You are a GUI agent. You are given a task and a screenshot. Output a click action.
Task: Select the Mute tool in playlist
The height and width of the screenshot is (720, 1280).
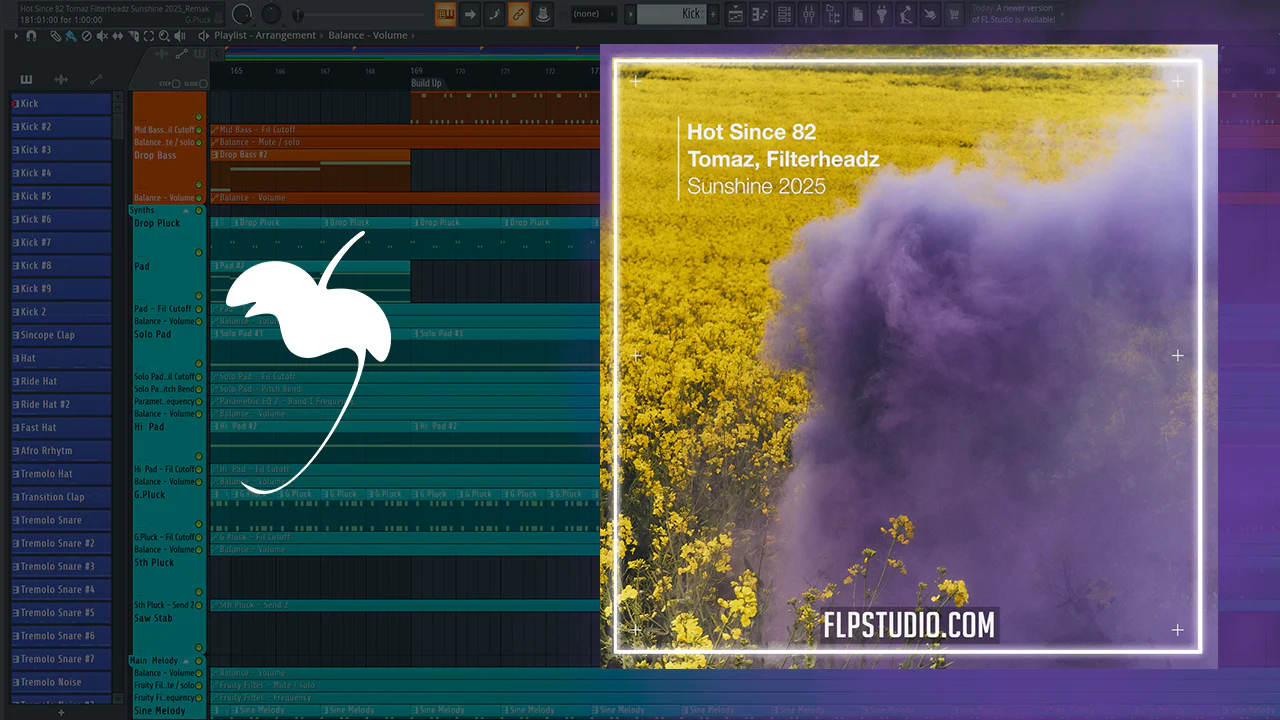[x=102, y=36]
